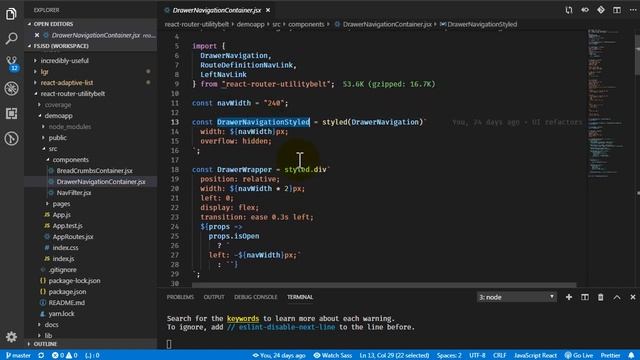Open the terminal selector dropdown 3: node

click(516, 297)
